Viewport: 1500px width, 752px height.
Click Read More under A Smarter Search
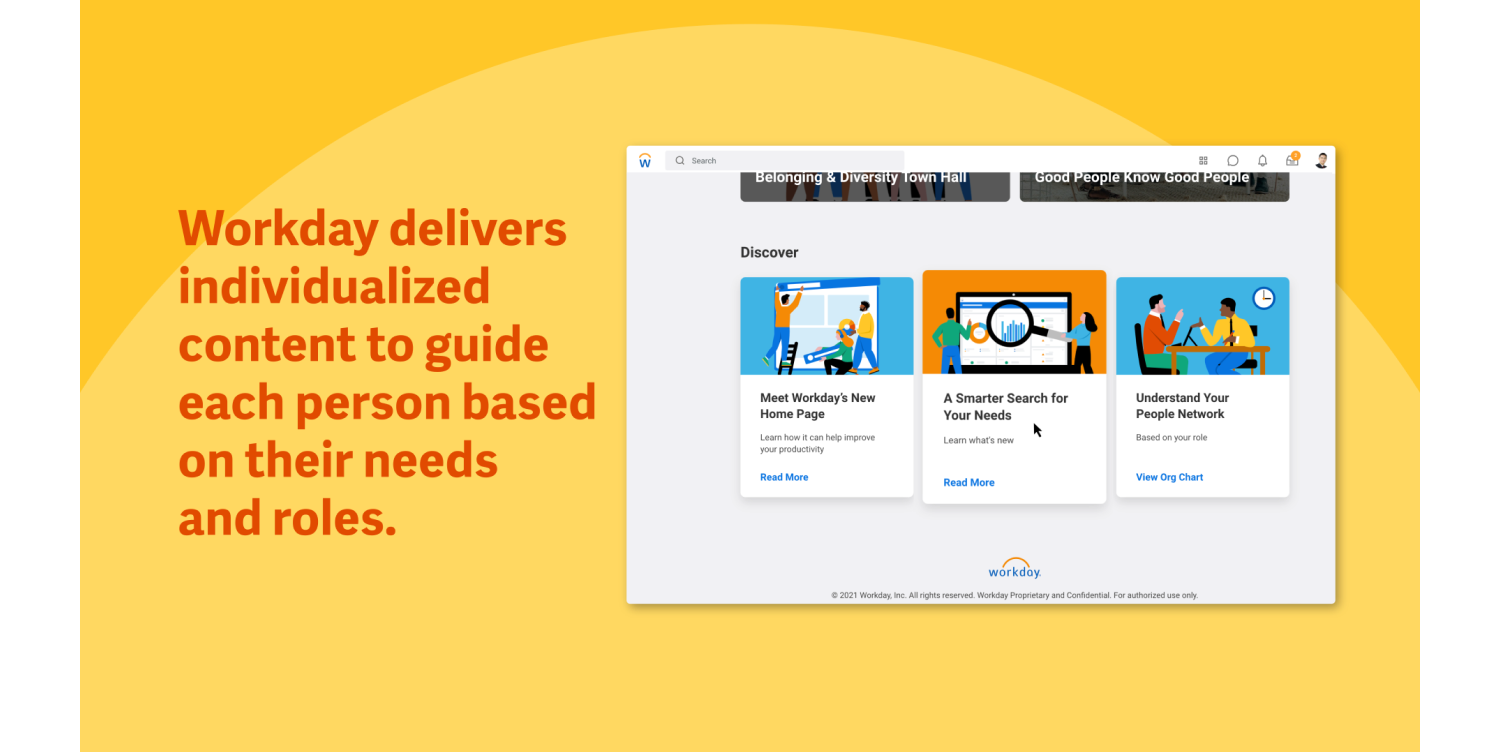pos(969,482)
